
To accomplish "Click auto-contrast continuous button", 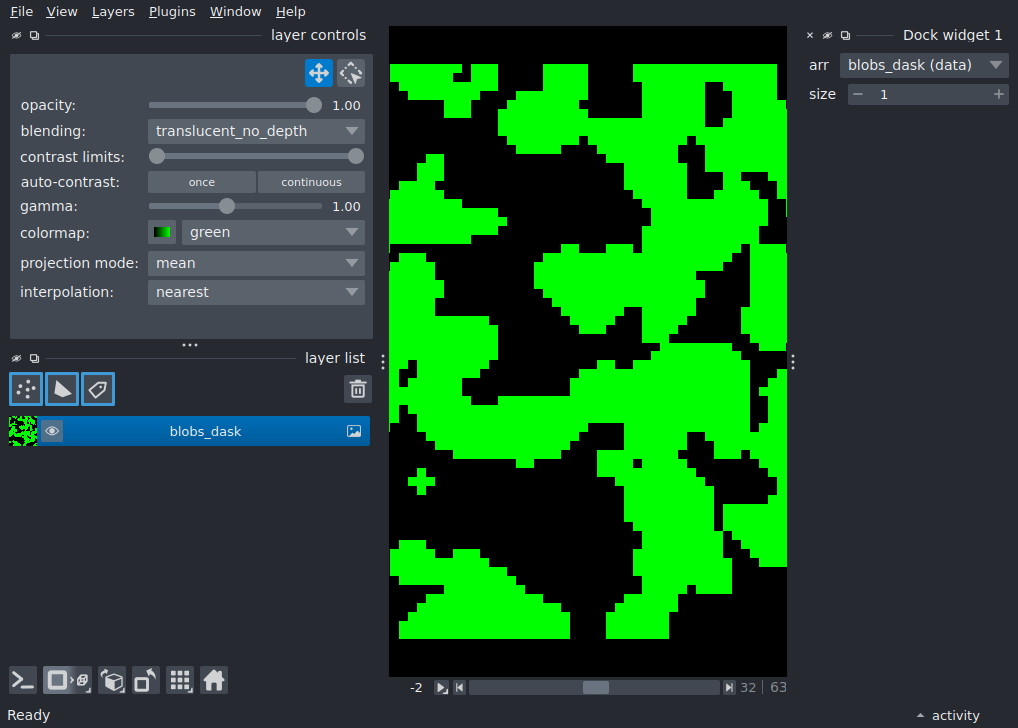I will (x=312, y=182).
